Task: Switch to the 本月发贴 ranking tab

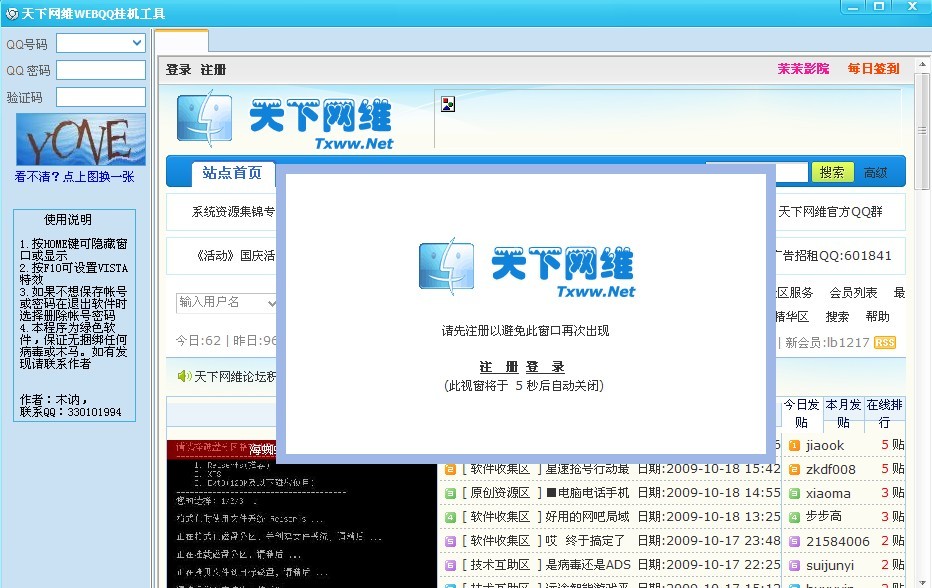Action: (x=843, y=414)
